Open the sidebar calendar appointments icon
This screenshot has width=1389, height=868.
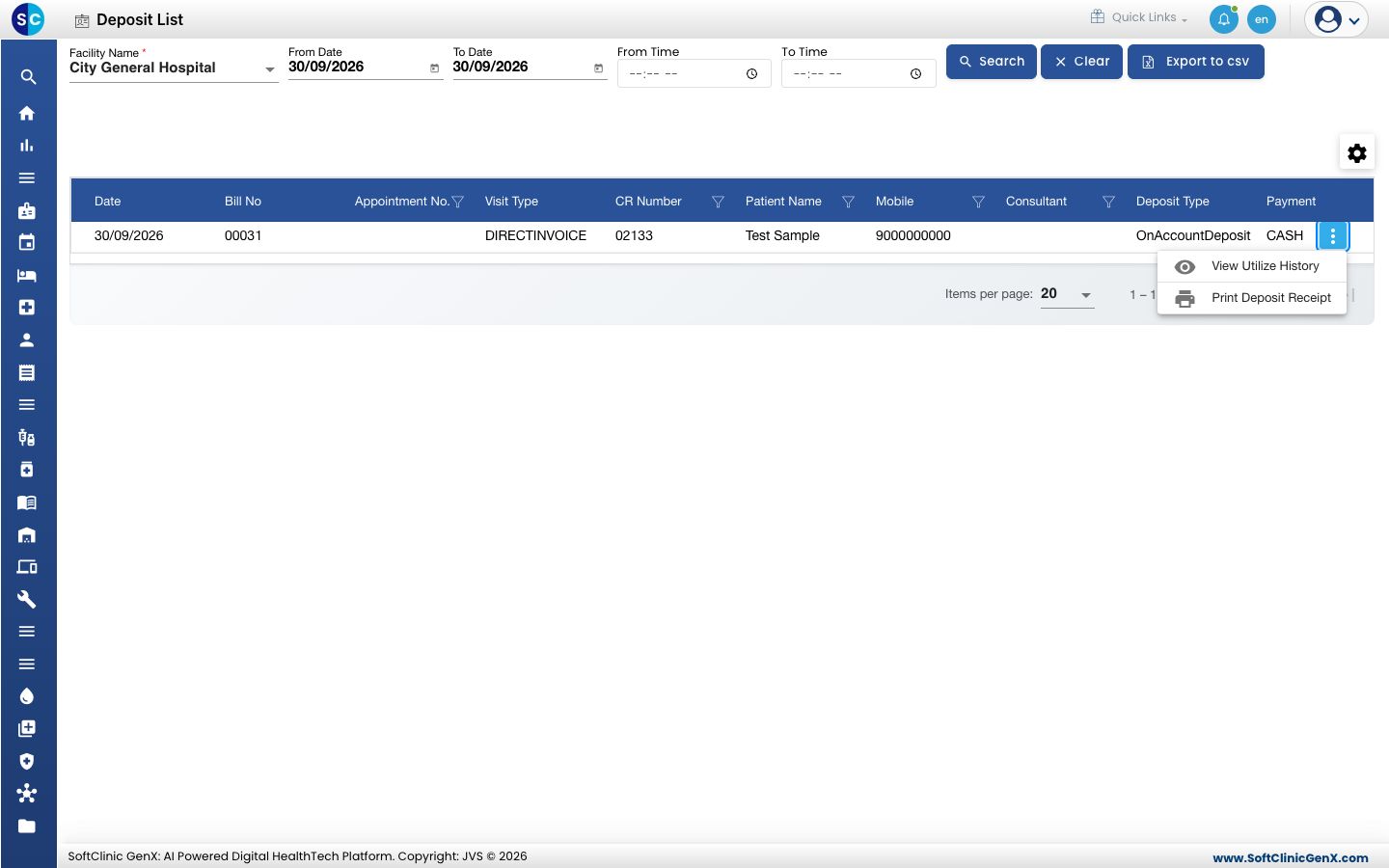click(27, 243)
